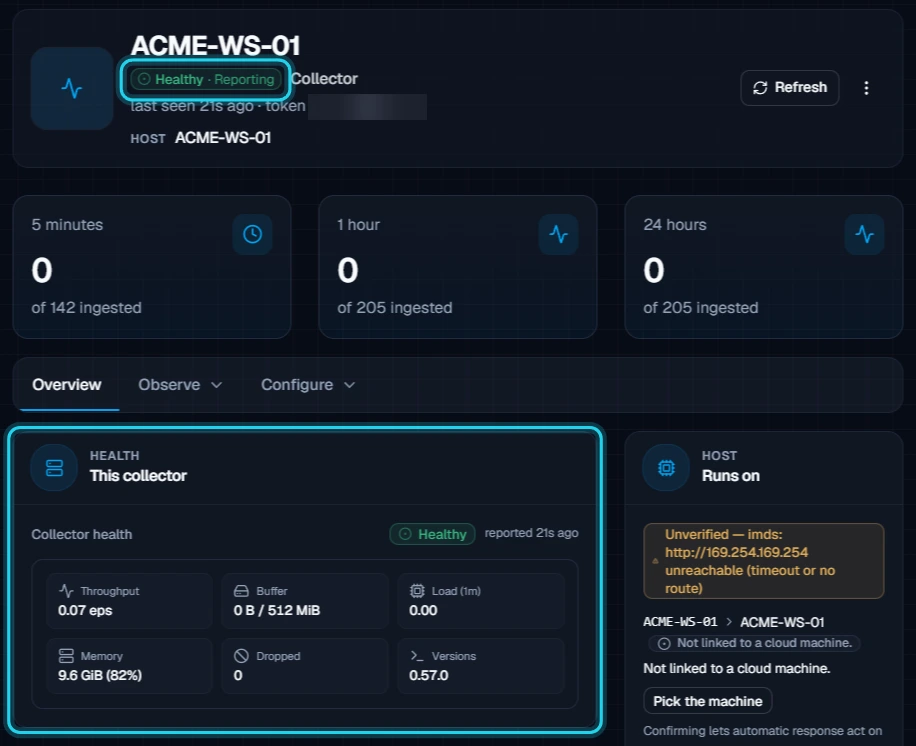The height and width of the screenshot is (746, 916).
Task: Click the '9.6 GiB (82%)' memory value
Action: pyautogui.click(x=100, y=675)
